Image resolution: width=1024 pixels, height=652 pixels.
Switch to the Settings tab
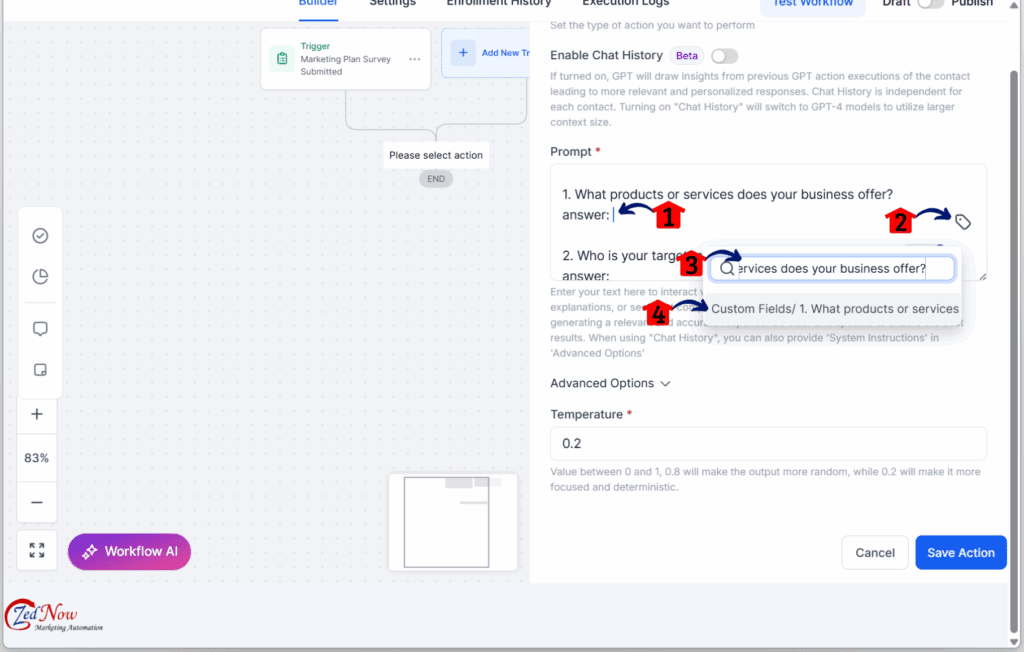pos(392,4)
